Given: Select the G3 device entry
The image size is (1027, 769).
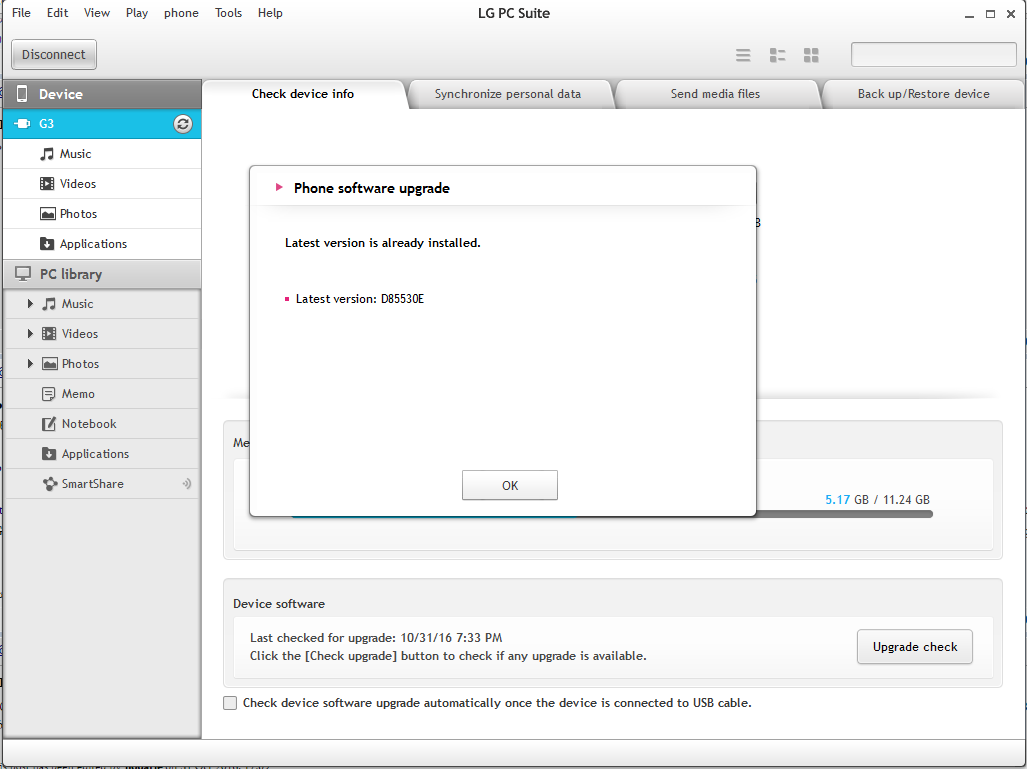Looking at the screenshot, I should coord(102,124).
